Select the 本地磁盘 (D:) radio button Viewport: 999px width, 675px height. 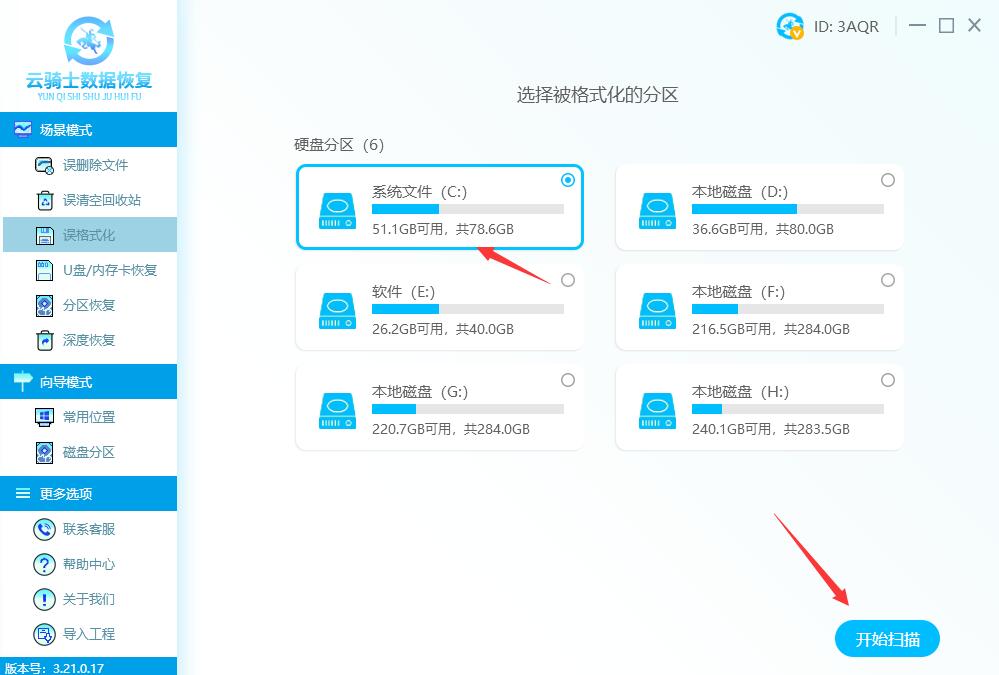coord(888,180)
